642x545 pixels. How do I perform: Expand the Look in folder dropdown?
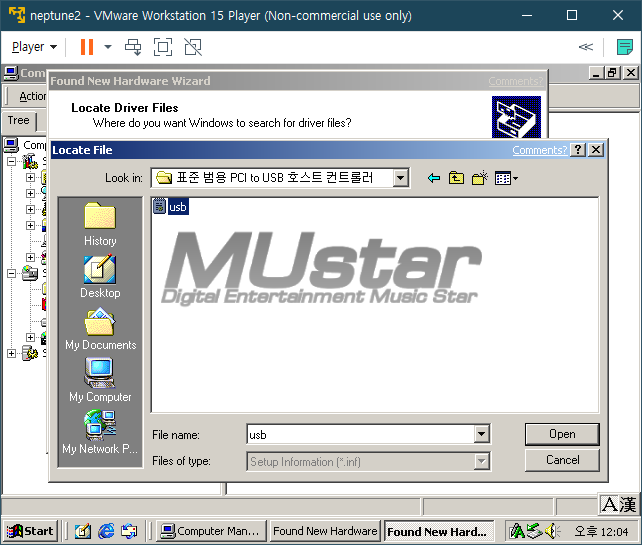coord(400,178)
